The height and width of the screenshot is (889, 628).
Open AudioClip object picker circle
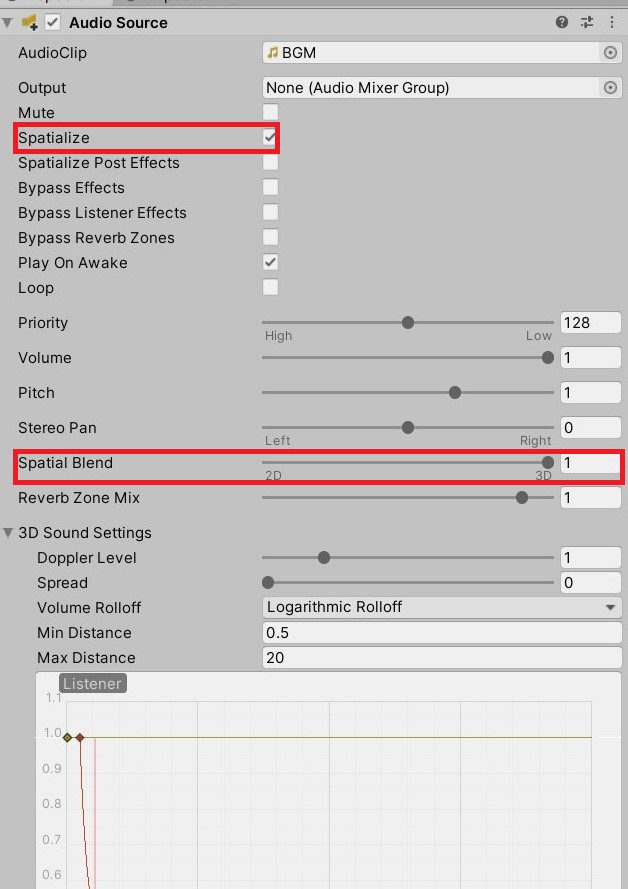[x=610, y=53]
